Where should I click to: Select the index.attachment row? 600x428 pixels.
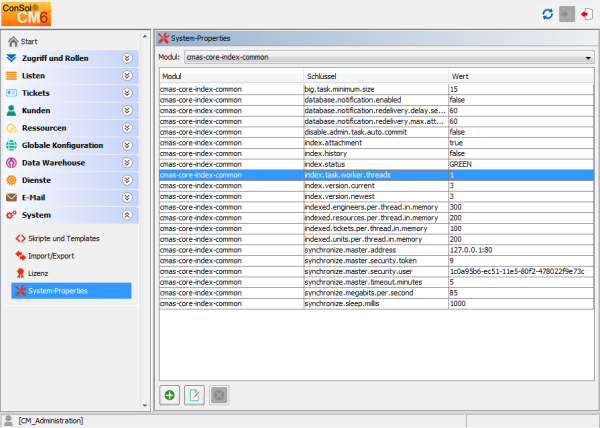coord(377,143)
